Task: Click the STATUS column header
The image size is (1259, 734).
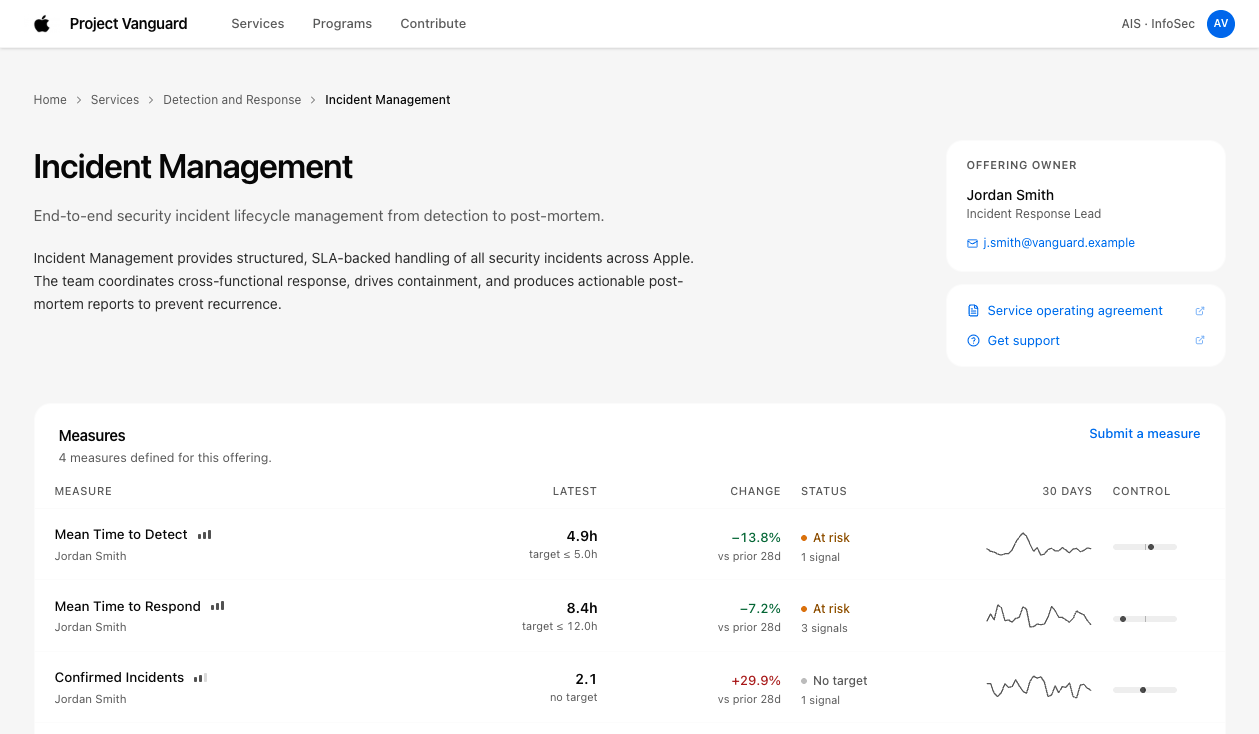Action: pyautogui.click(x=824, y=492)
